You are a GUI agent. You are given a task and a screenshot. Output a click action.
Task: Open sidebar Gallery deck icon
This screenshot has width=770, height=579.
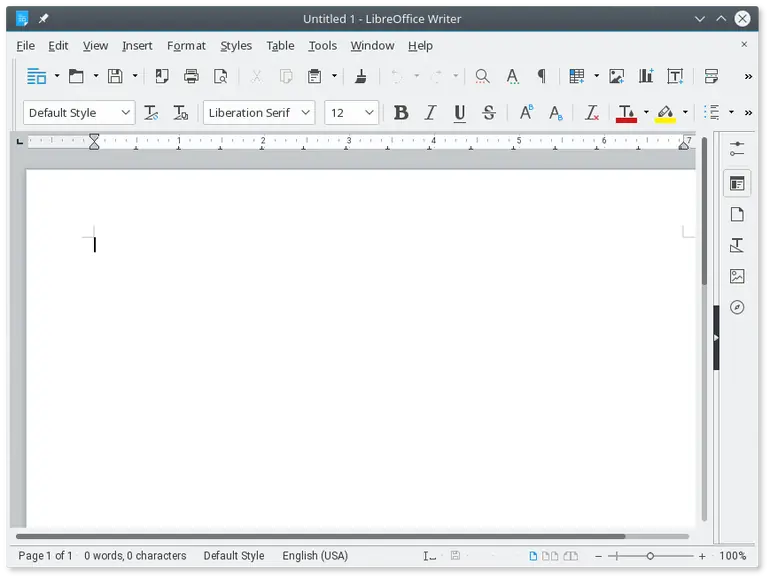737,276
